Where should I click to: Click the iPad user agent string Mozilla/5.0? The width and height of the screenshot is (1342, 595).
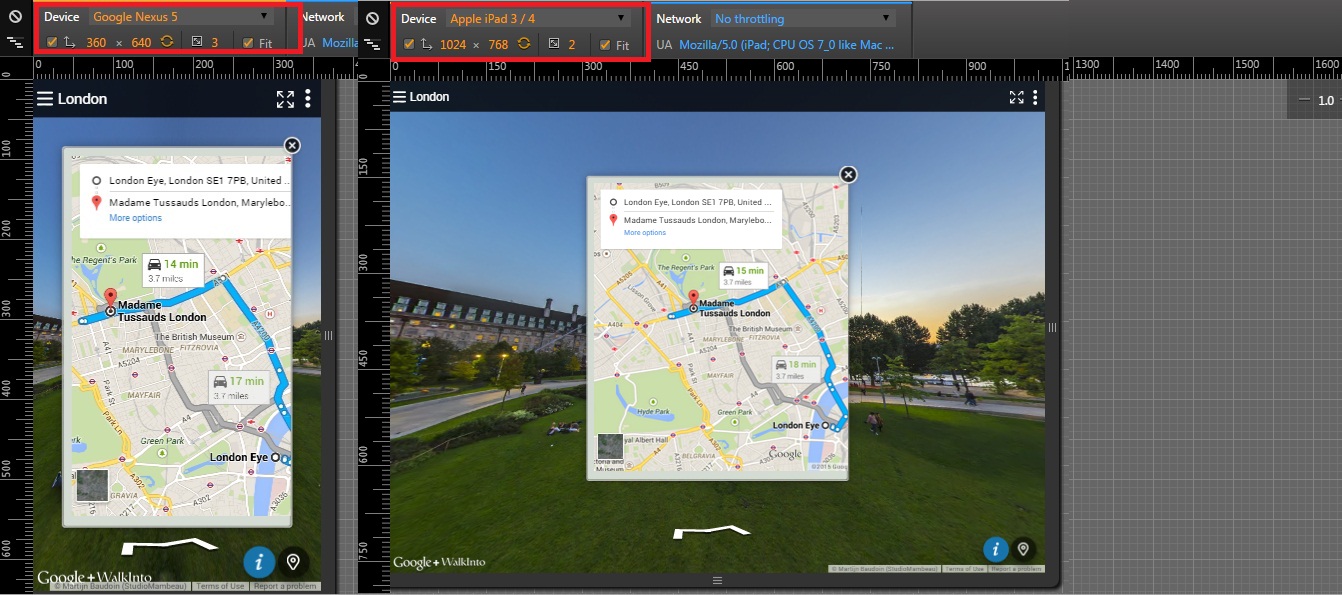pyautogui.click(x=786, y=45)
